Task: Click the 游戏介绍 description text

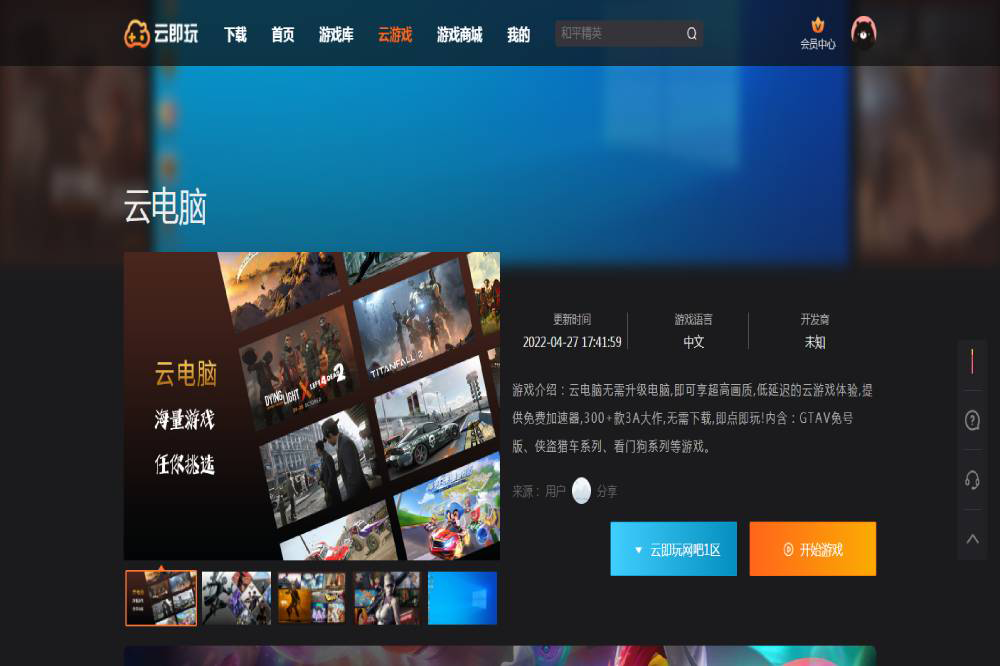Action: tap(693, 418)
